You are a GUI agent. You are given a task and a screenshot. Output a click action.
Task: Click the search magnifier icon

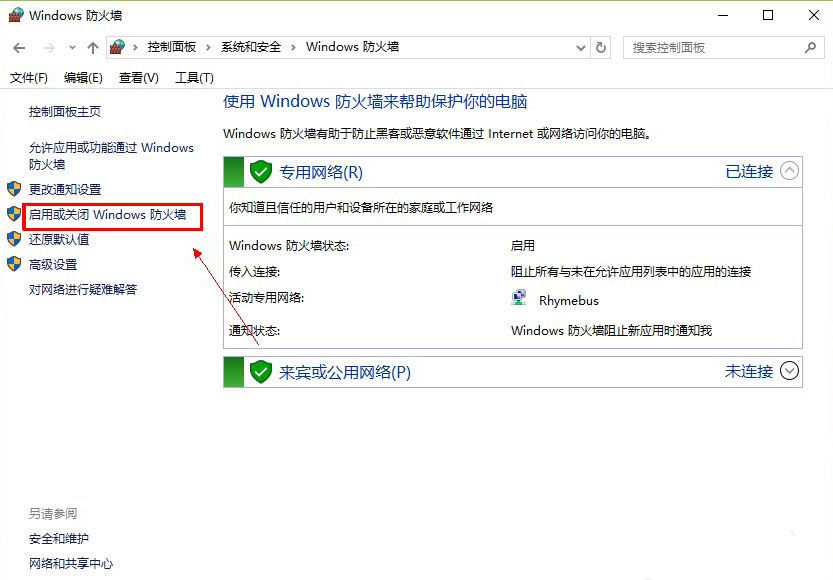point(810,48)
